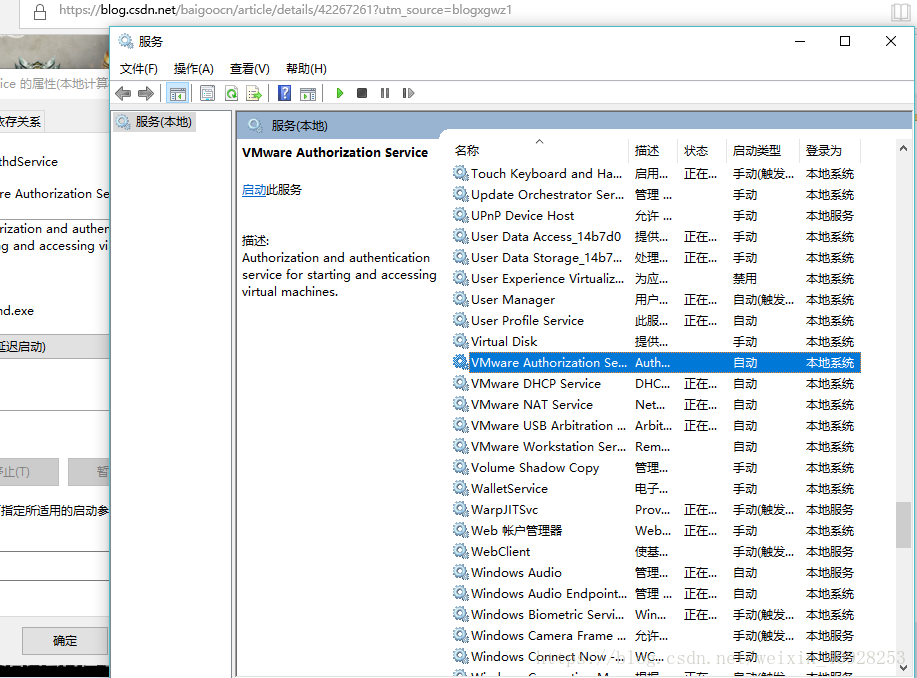Click the services list vertical scrollbar thumb
This screenshot has height=678, width=917.
pyautogui.click(x=903, y=525)
